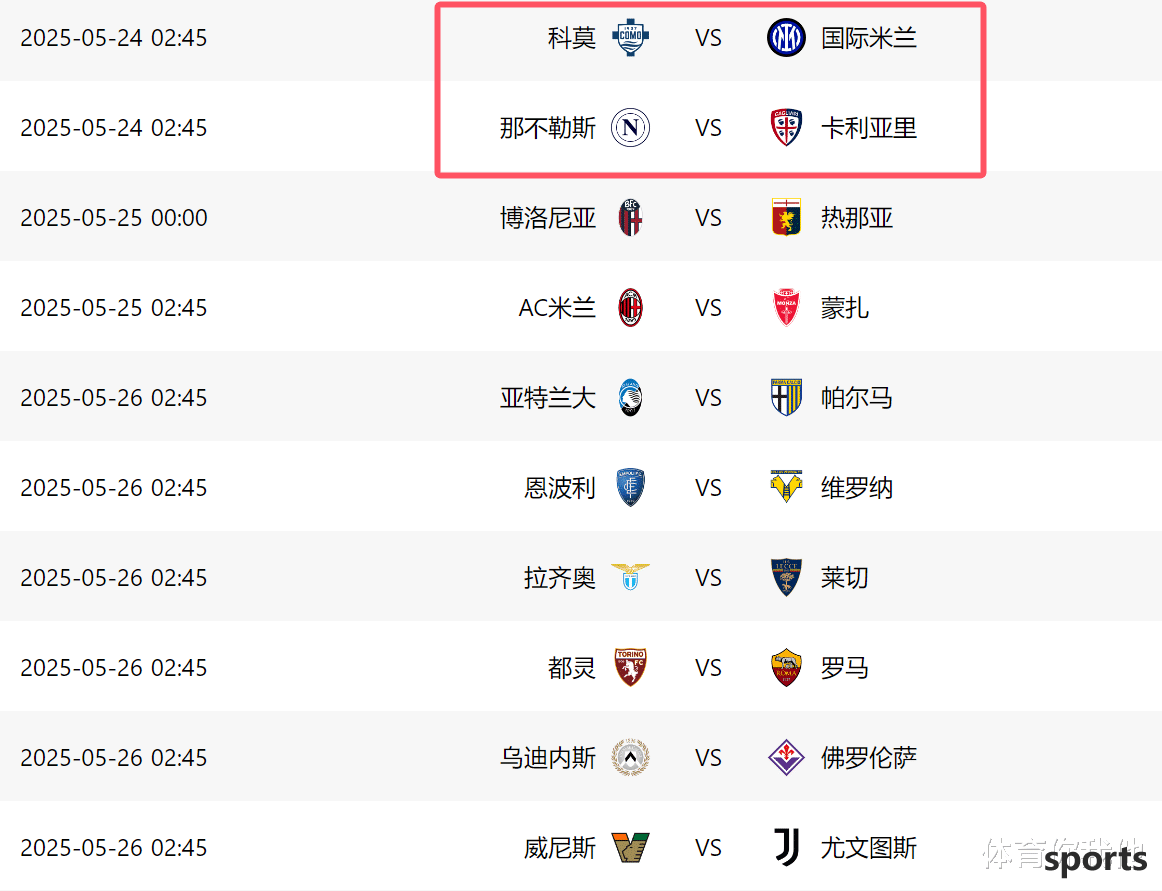
Task: Select the Parma striped crest
Action: tap(786, 398)
